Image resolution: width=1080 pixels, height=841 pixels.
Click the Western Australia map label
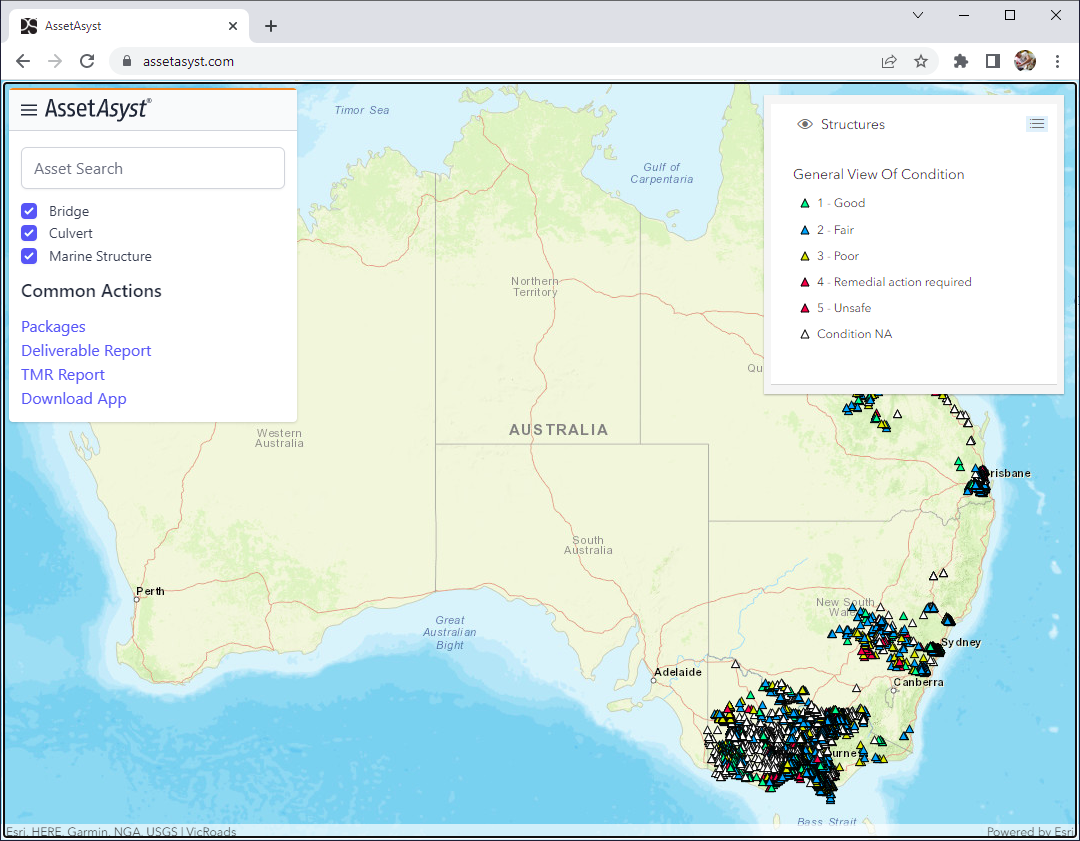point(279,438)
